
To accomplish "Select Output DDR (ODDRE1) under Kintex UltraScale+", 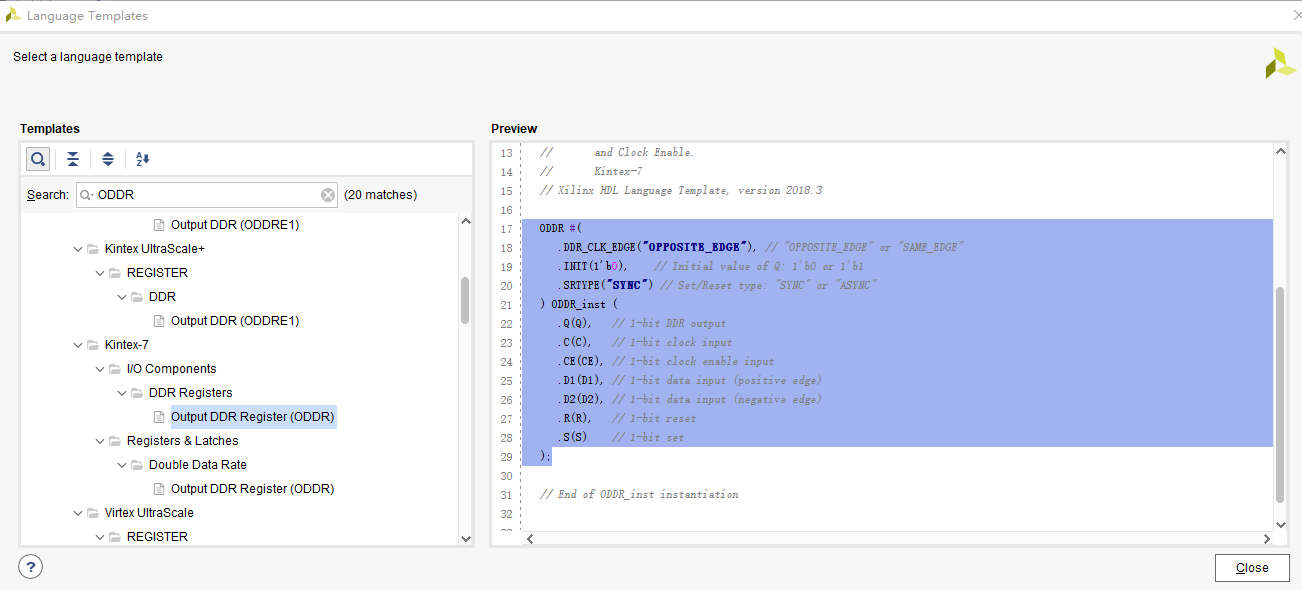I will 235,321.
